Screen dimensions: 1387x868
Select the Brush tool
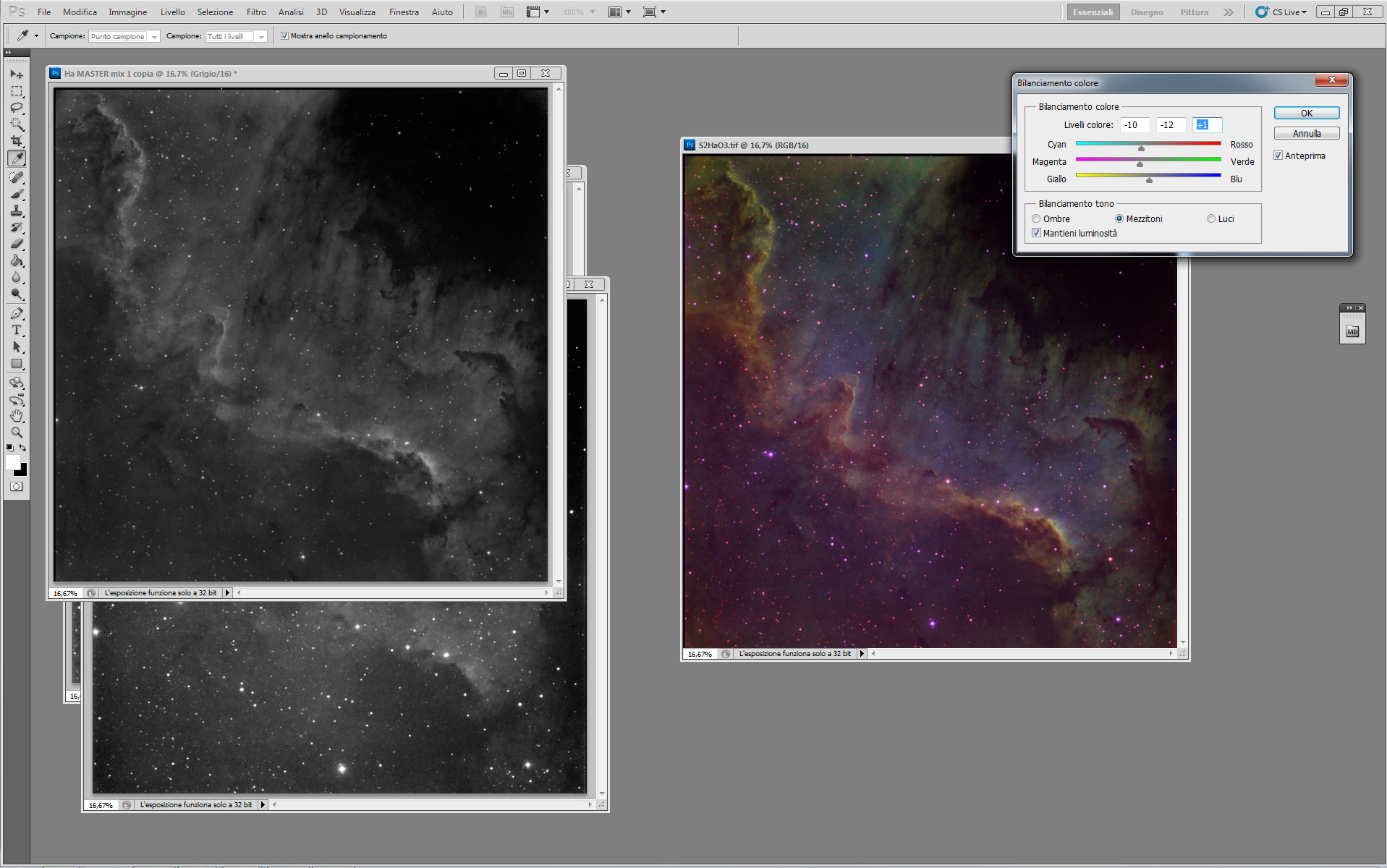(17, 194)
